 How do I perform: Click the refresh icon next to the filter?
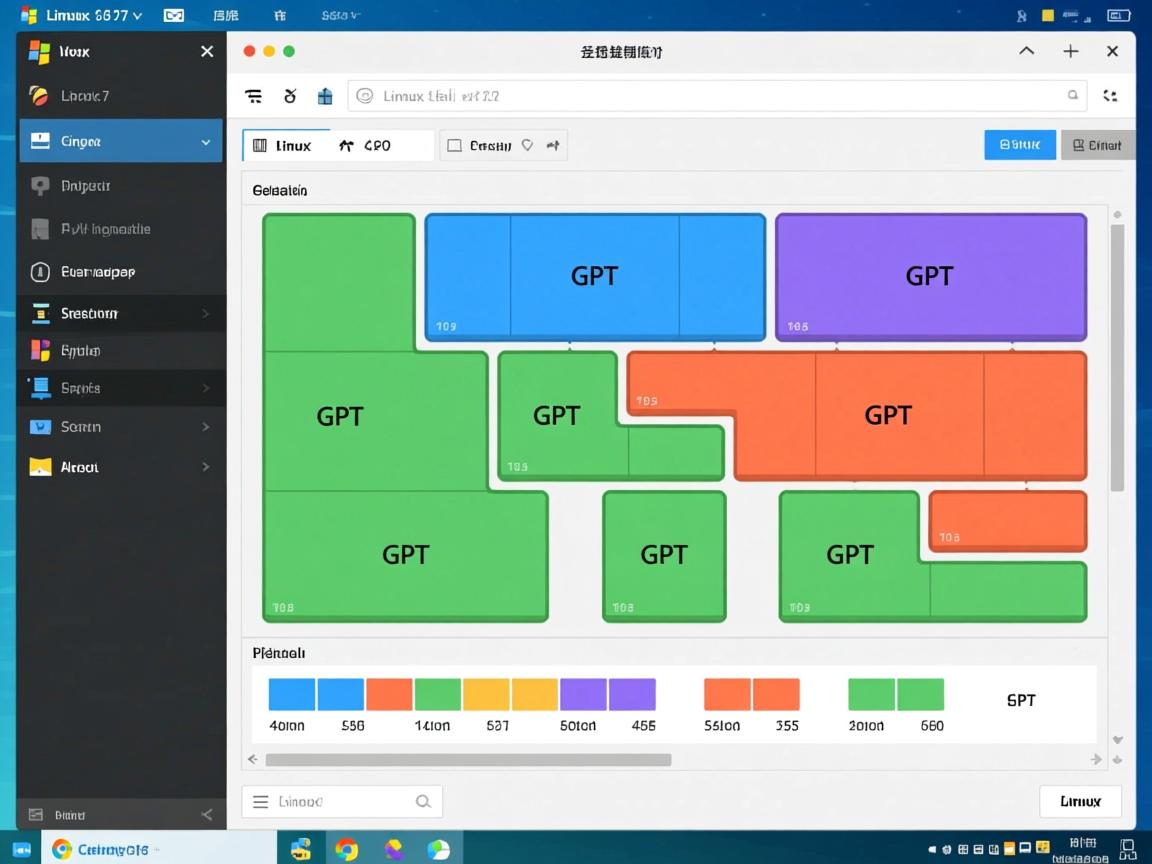pos(289,95)
